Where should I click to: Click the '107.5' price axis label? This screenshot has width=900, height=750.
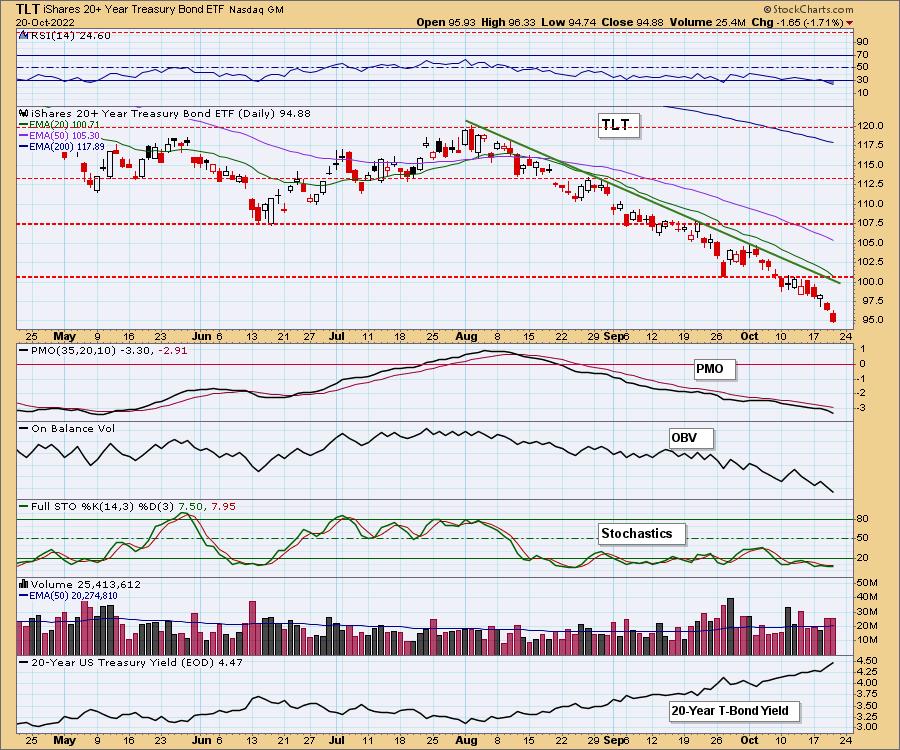(x=871, y=223)
